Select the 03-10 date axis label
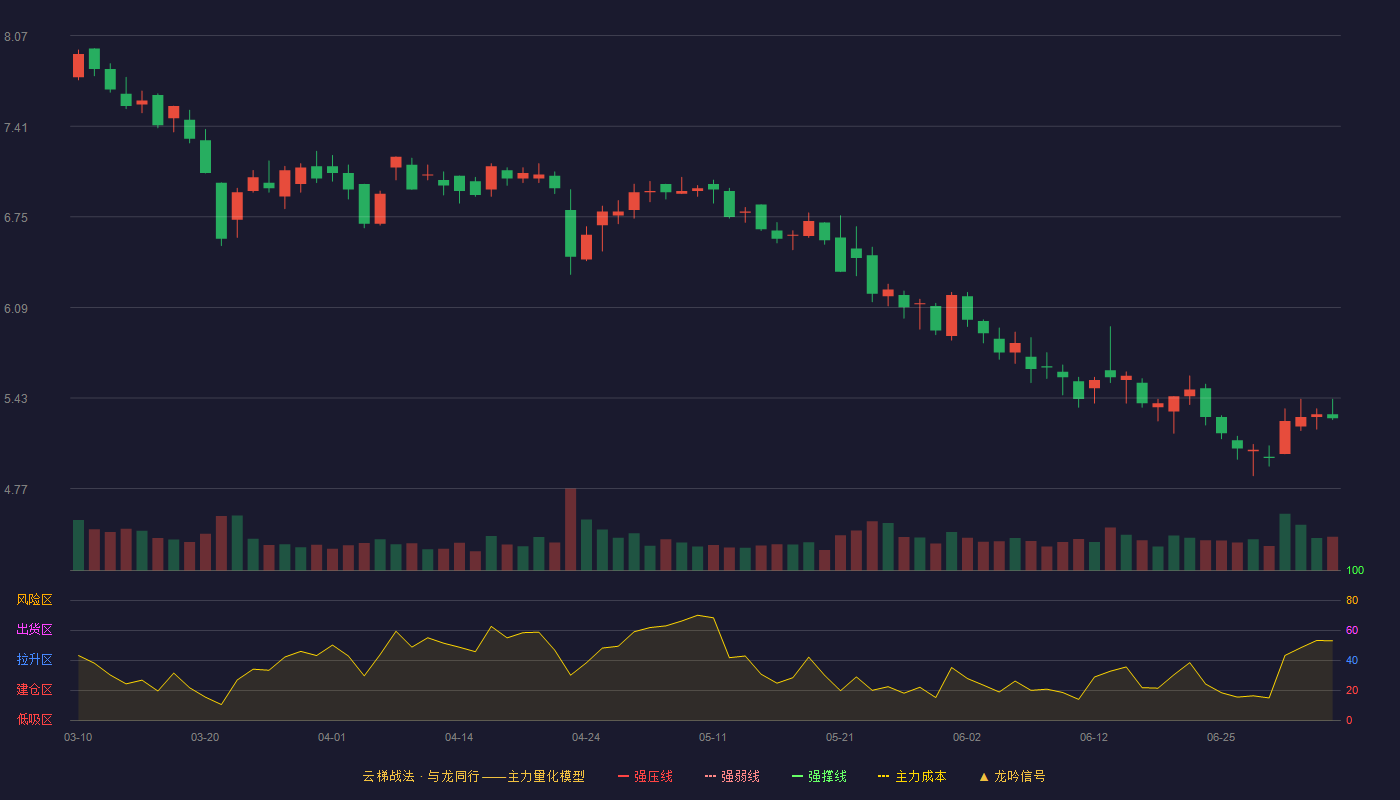This screenshot has width=1400, height=800. [78, 737]
